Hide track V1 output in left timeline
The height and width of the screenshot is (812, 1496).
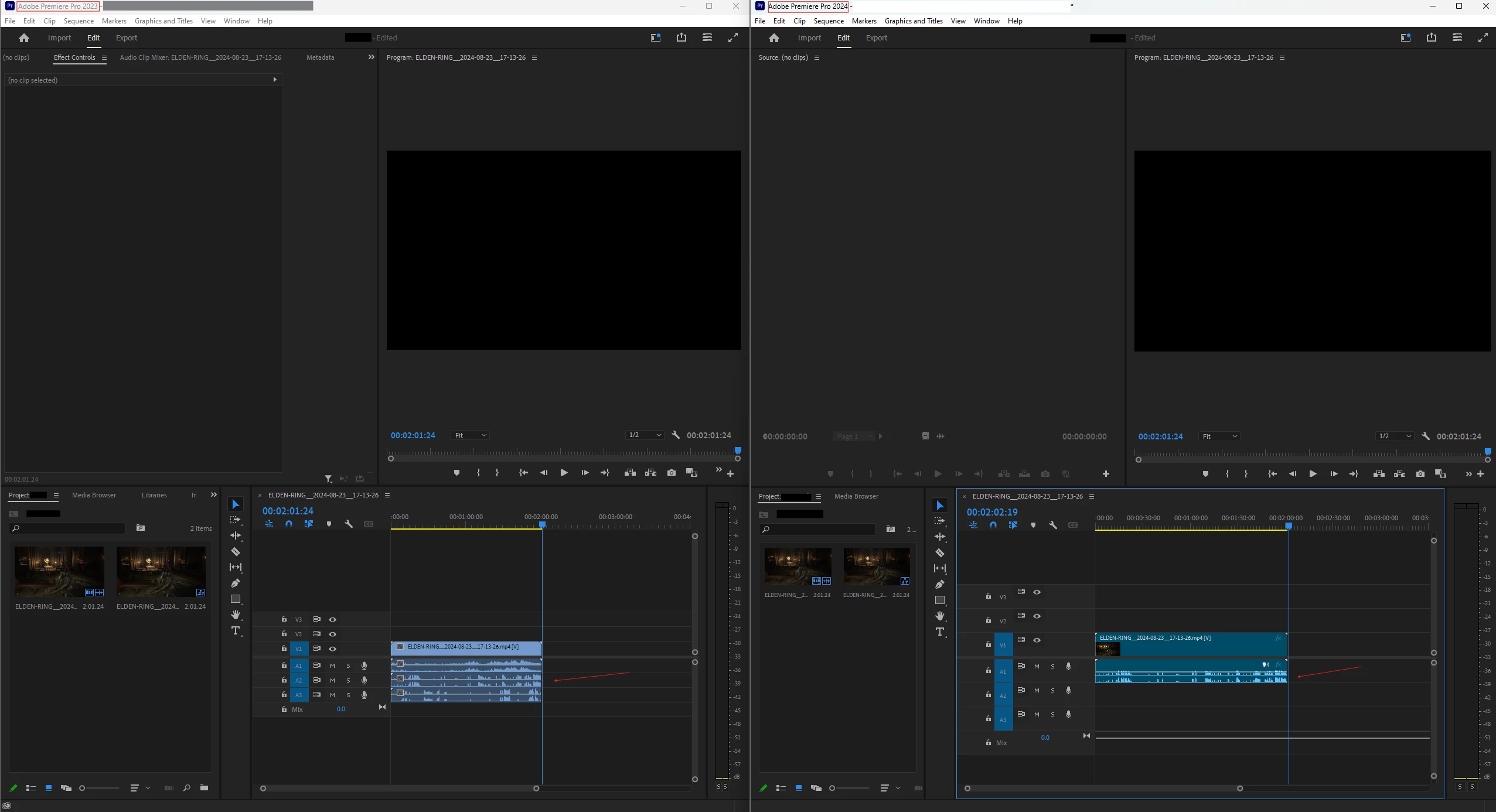point(332,649)
